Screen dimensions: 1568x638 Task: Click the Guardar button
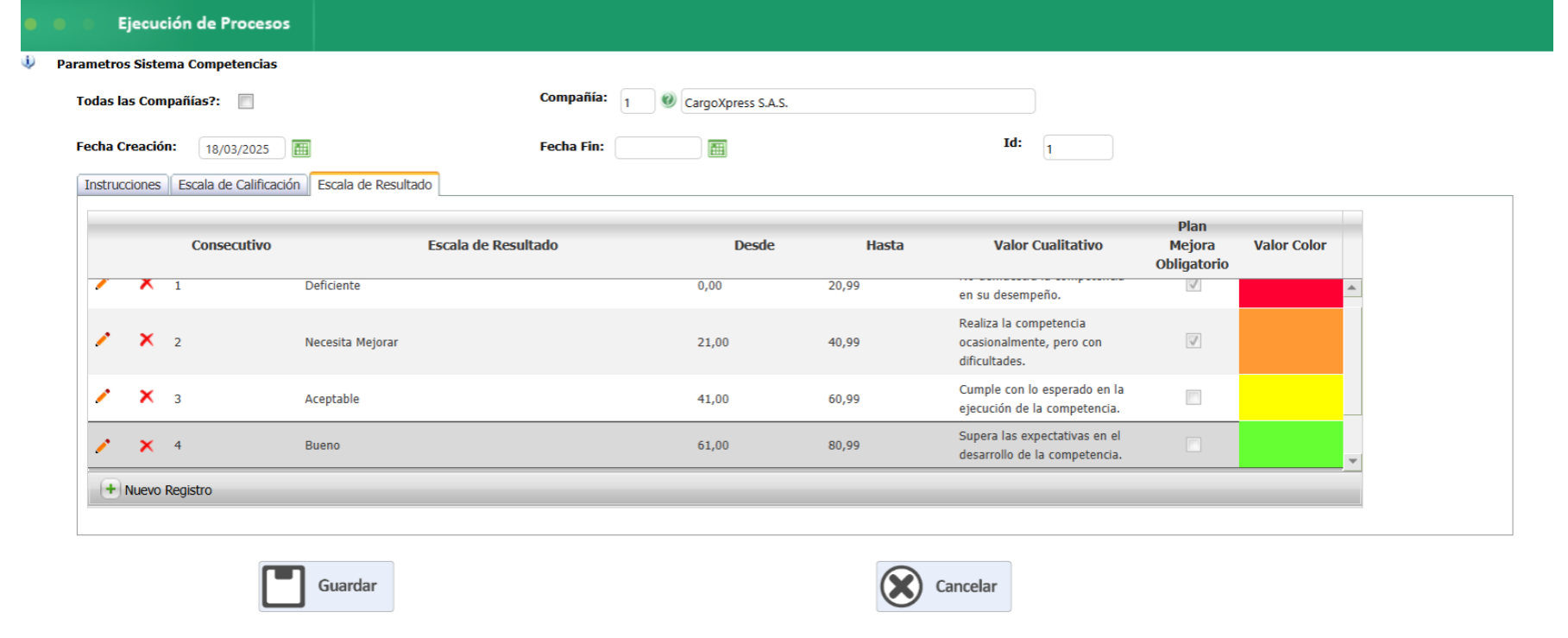coord(326,586)
